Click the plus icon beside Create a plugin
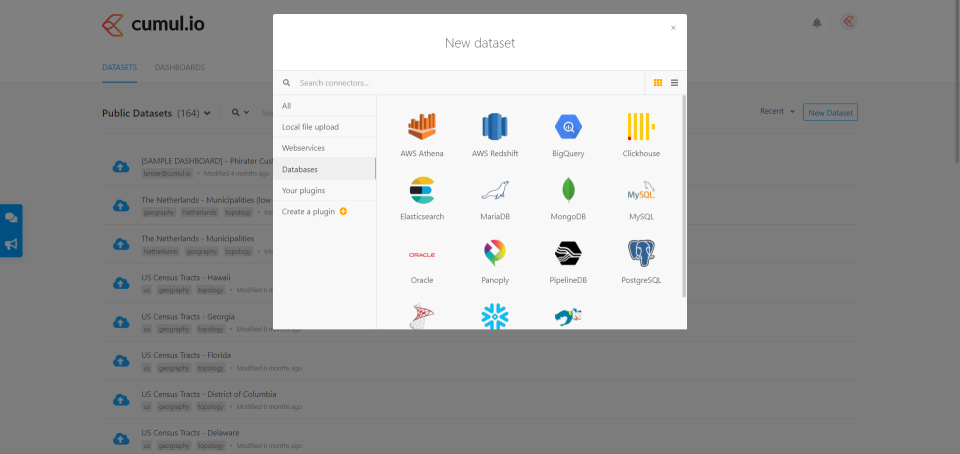Viewport: 960px width, 454px height. (343, 212)
